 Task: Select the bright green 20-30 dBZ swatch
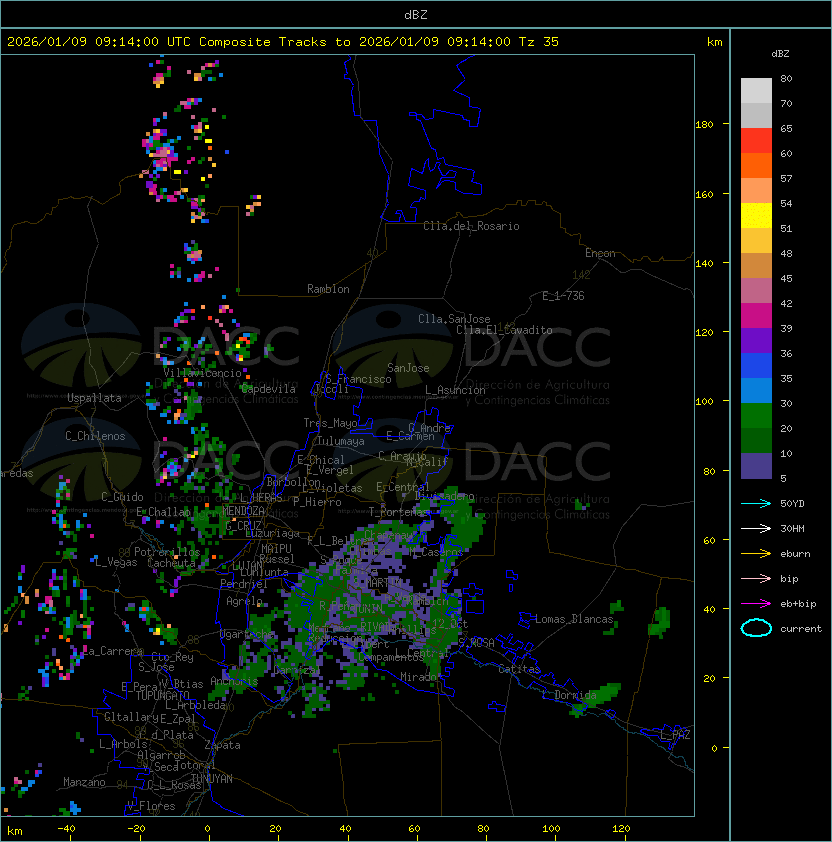(x=756, y=416)
